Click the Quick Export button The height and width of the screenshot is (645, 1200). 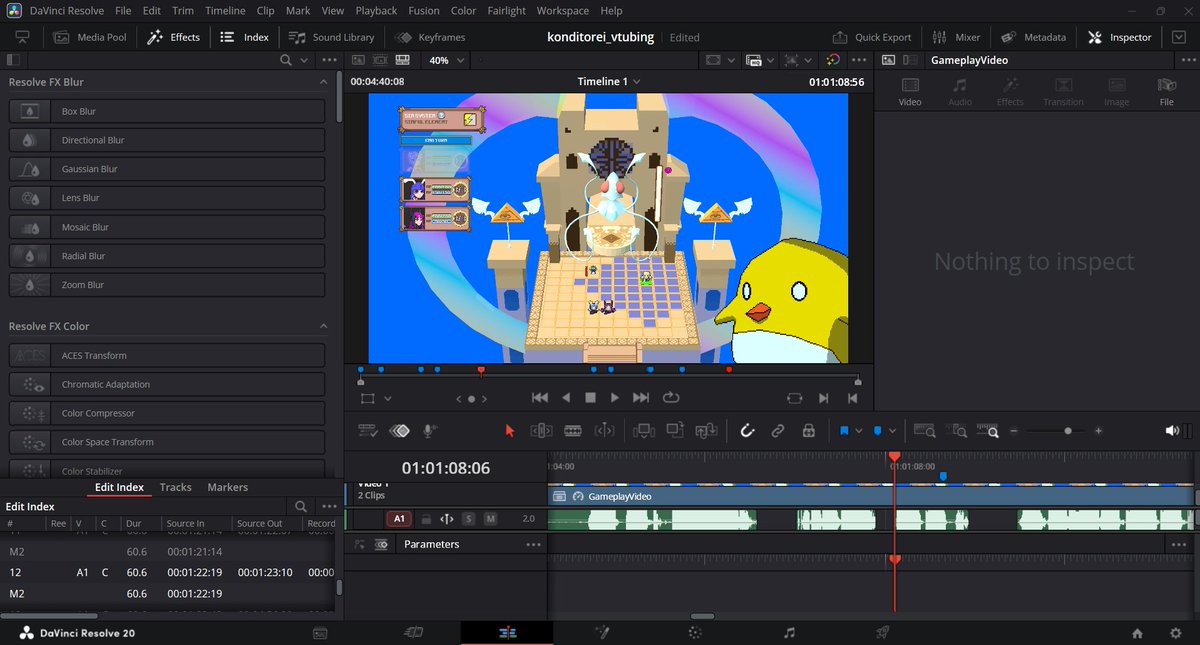(x=872, y=37)
